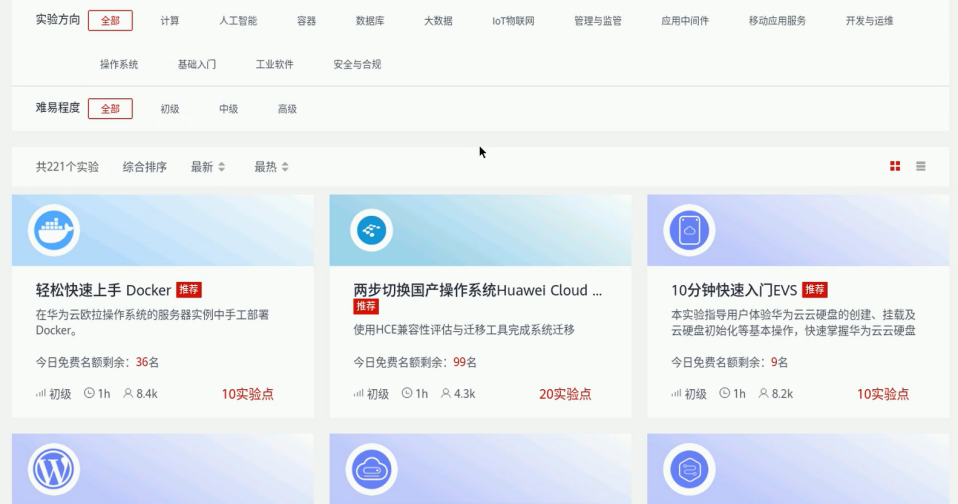Click remaining quota 99名 text

pyautogui.click(x=465, y=362)
